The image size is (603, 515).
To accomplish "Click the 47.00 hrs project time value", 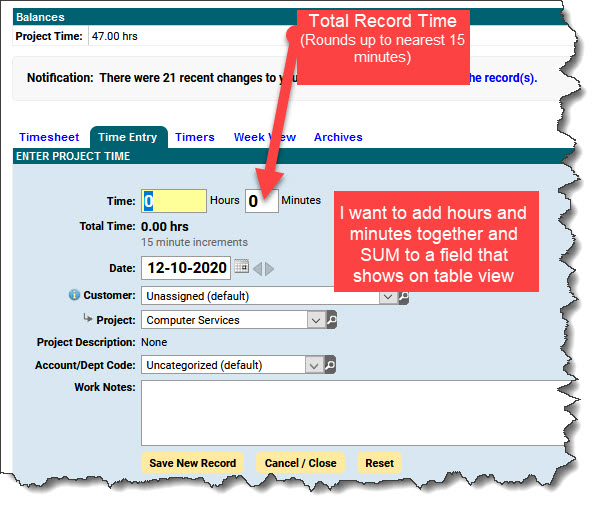I will tap(115, 36).
